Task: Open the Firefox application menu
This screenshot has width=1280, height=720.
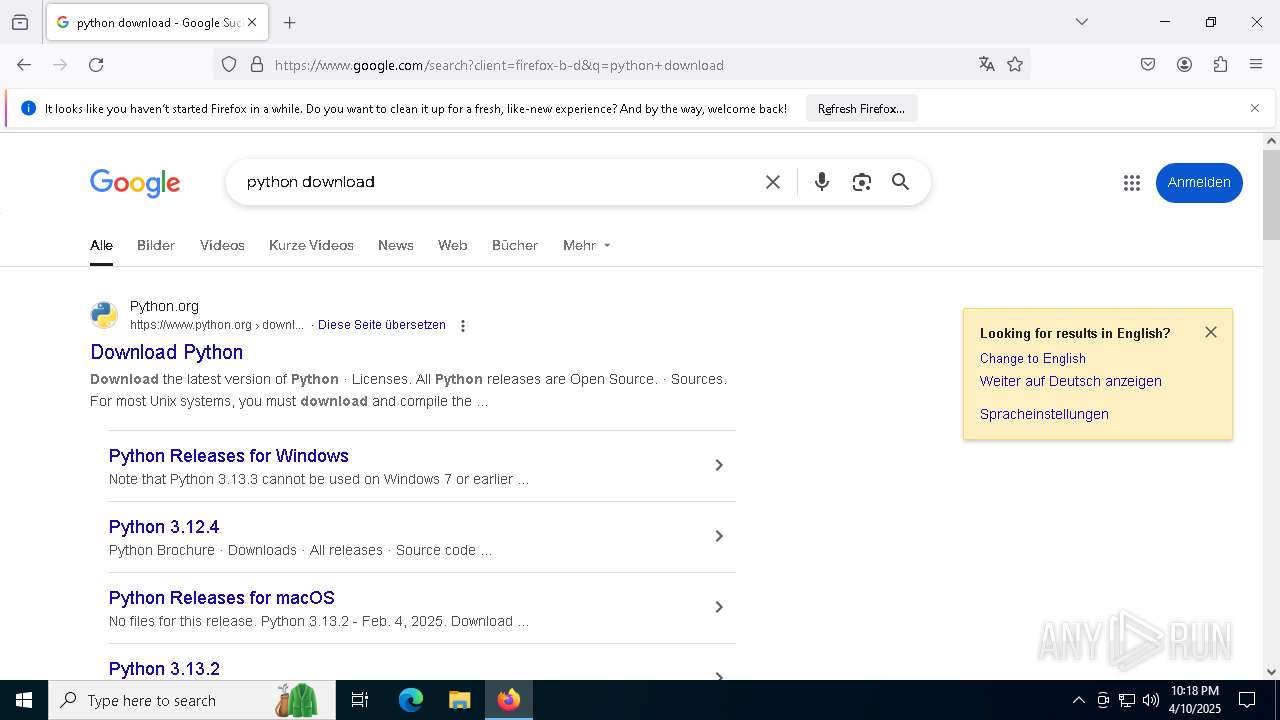Action: tap(1256, 65)
